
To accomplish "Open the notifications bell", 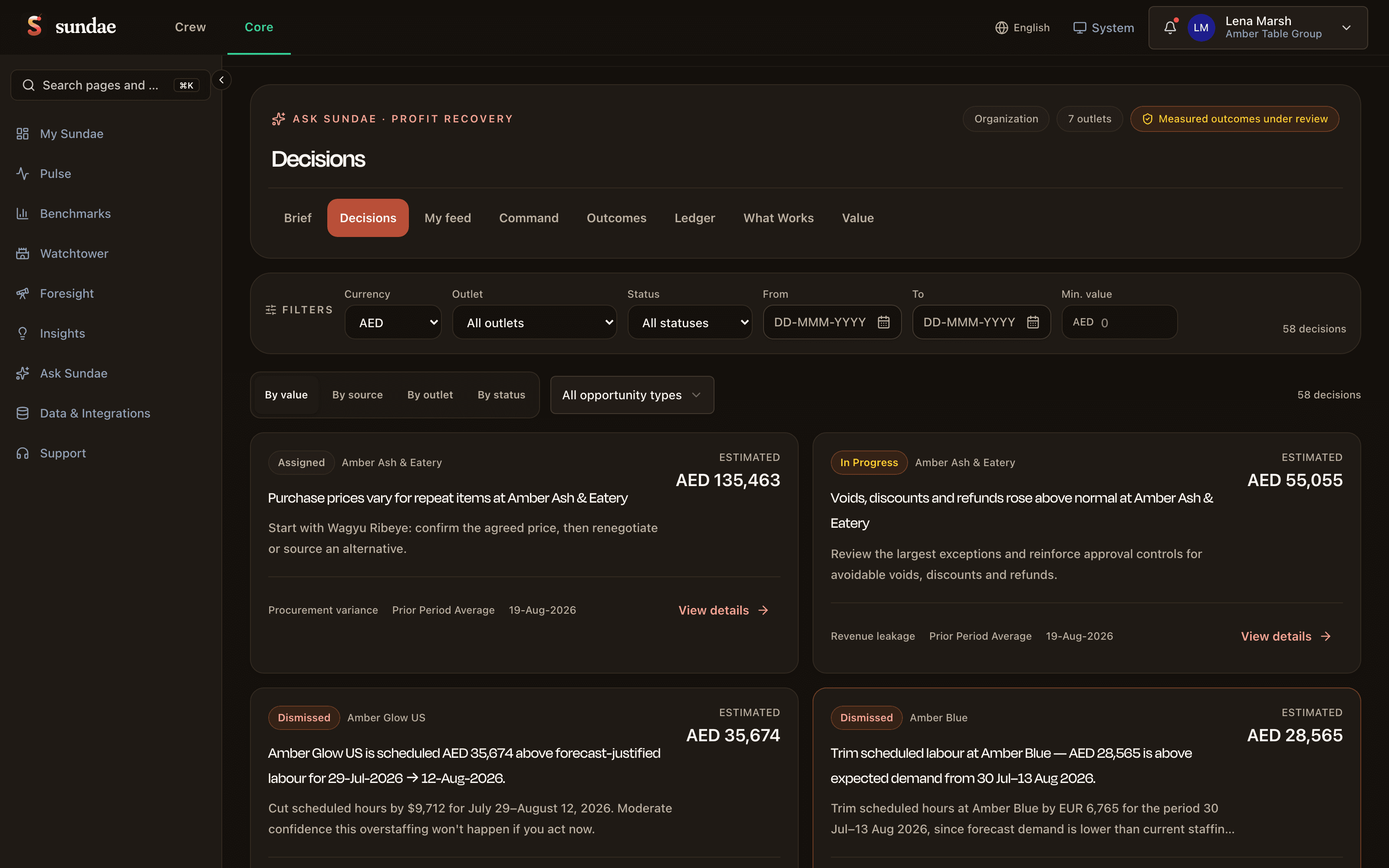I will tap(1170, 27).
